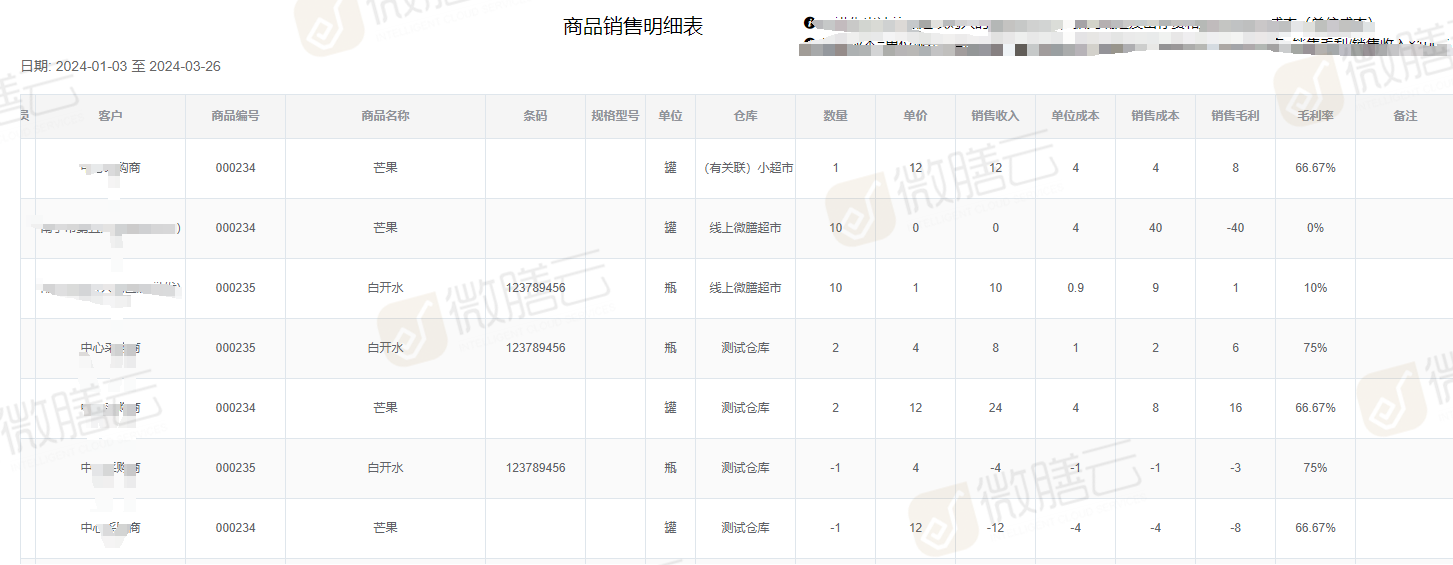Screen dimensions: 1453x565
Task: Click the 毛利率 column header
Action: [1315, 116]
